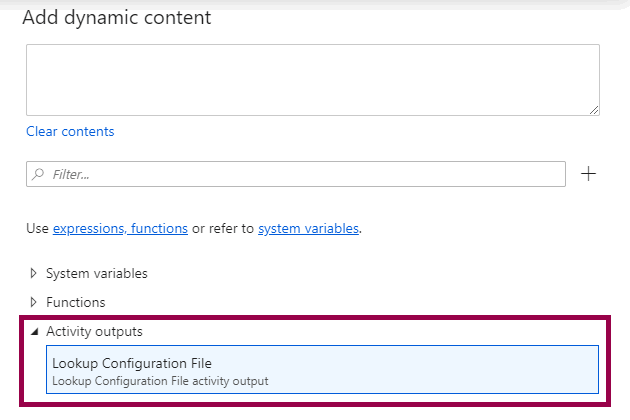This screenshot has height=420, width=630.
Task: Collapse the Activity outputs arrow
Action: pyautogui.click(x=33, y=331)
